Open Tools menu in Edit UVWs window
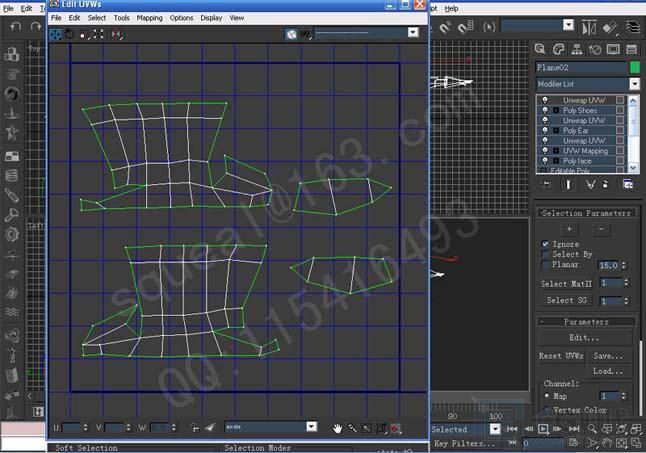This screenshot has height=453, width=646. click(x=122, y=18)
